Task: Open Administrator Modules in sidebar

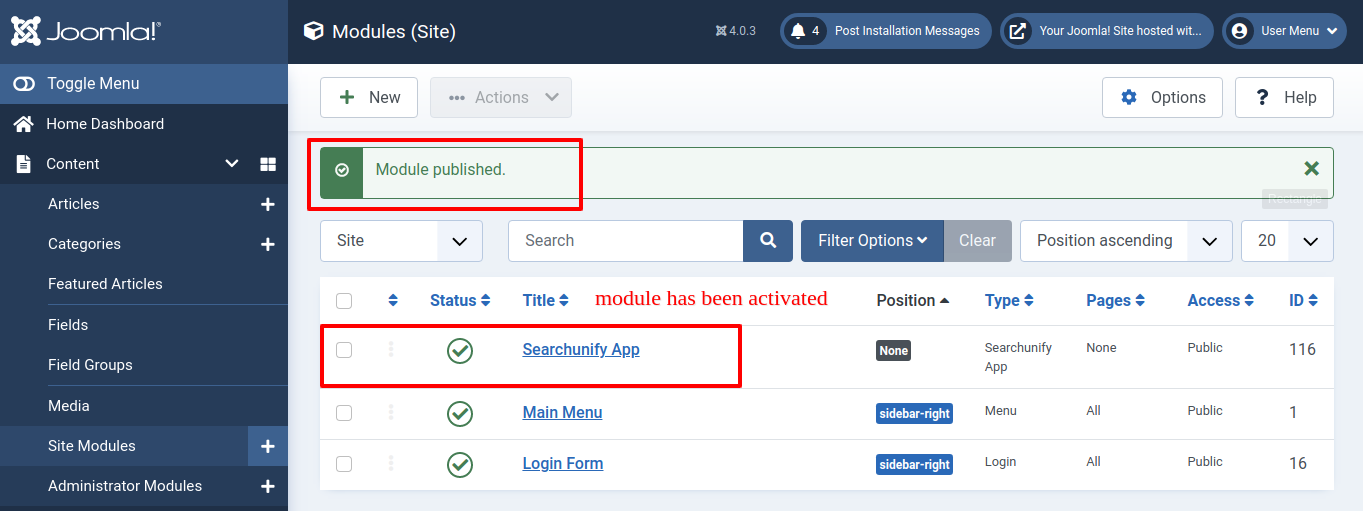Action: point(125,486)
